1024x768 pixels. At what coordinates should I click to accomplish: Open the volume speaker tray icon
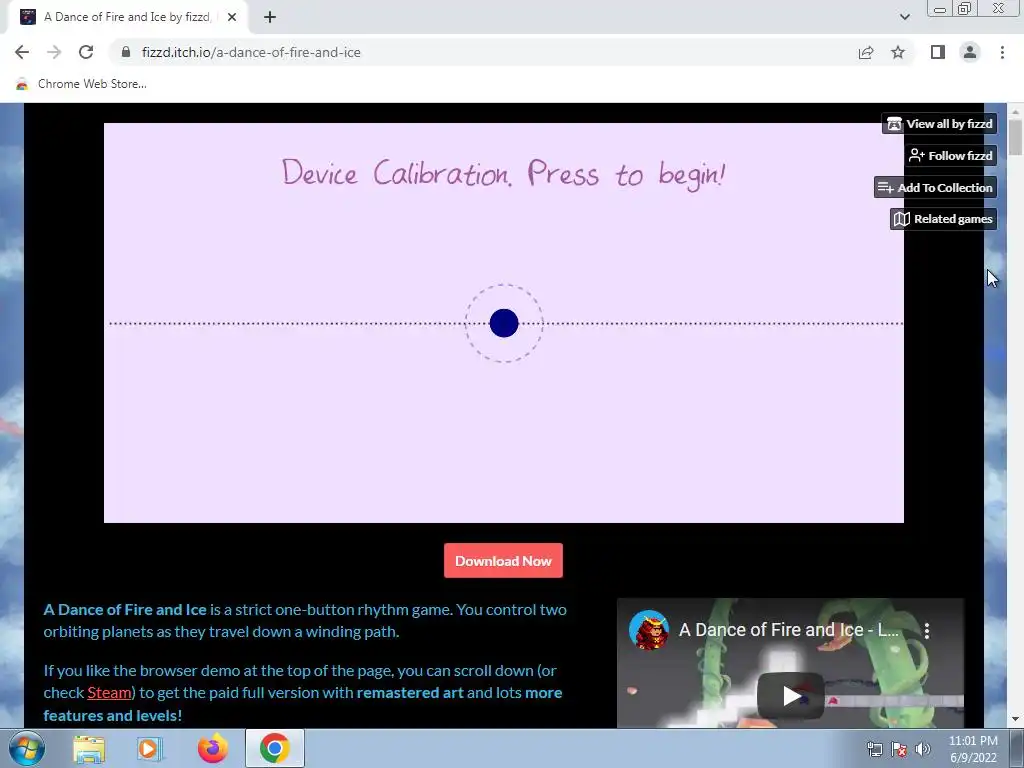pos(923,749)
